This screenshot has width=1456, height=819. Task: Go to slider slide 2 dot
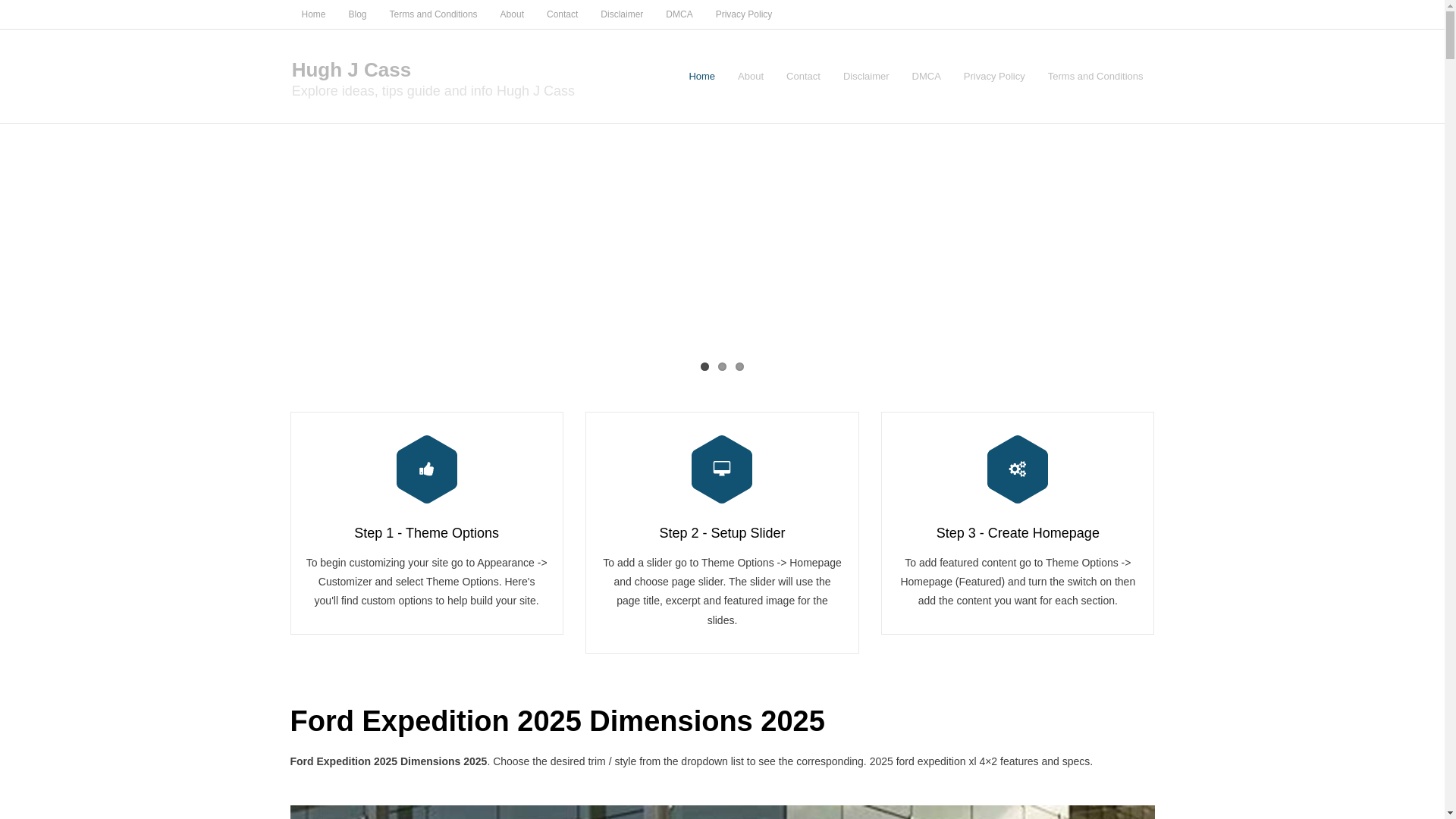pos(722,367)
